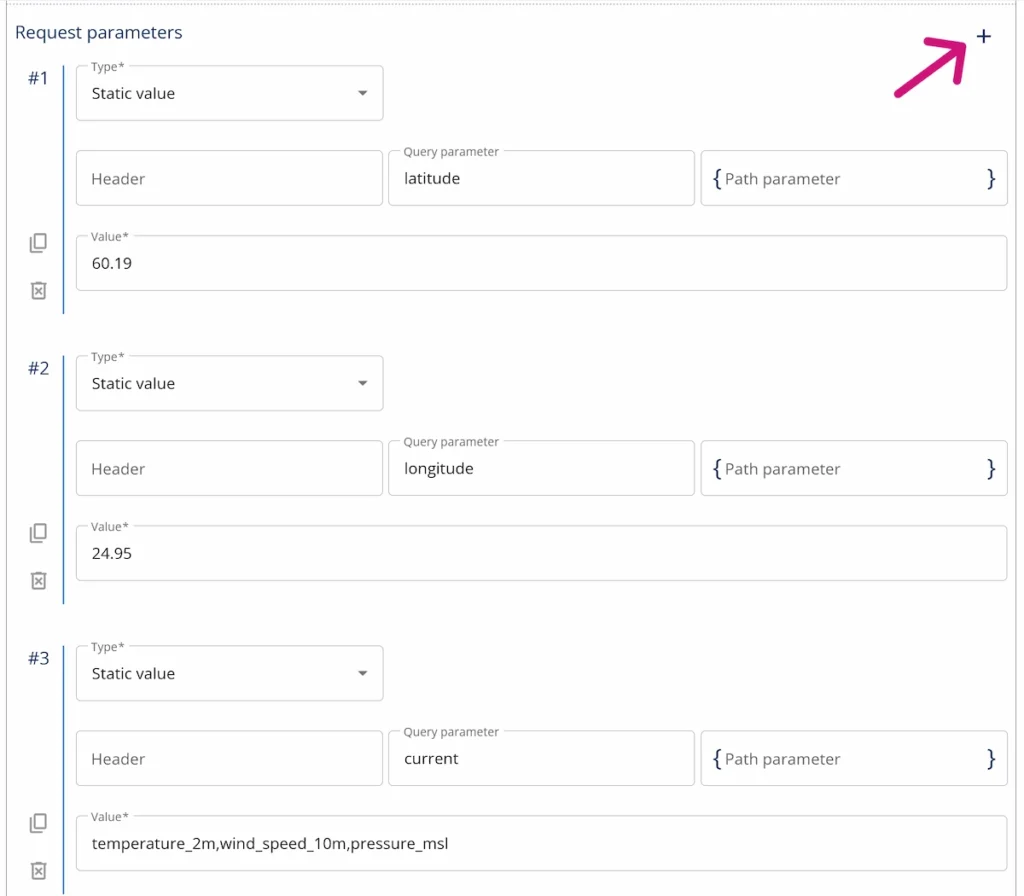Click the opening brace in parameter #1's Path field

pyautogui.click(x=716, y=178)
